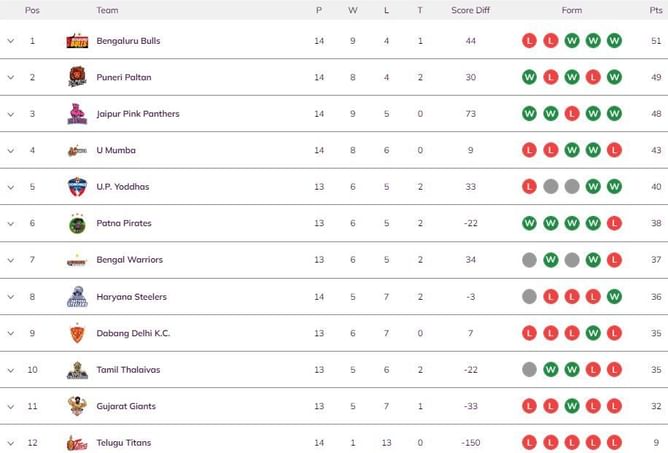Click the Patna Pirates team logo
Image resolution: width=668 pixels, height=453 pixels.
(x=77, y=223)
